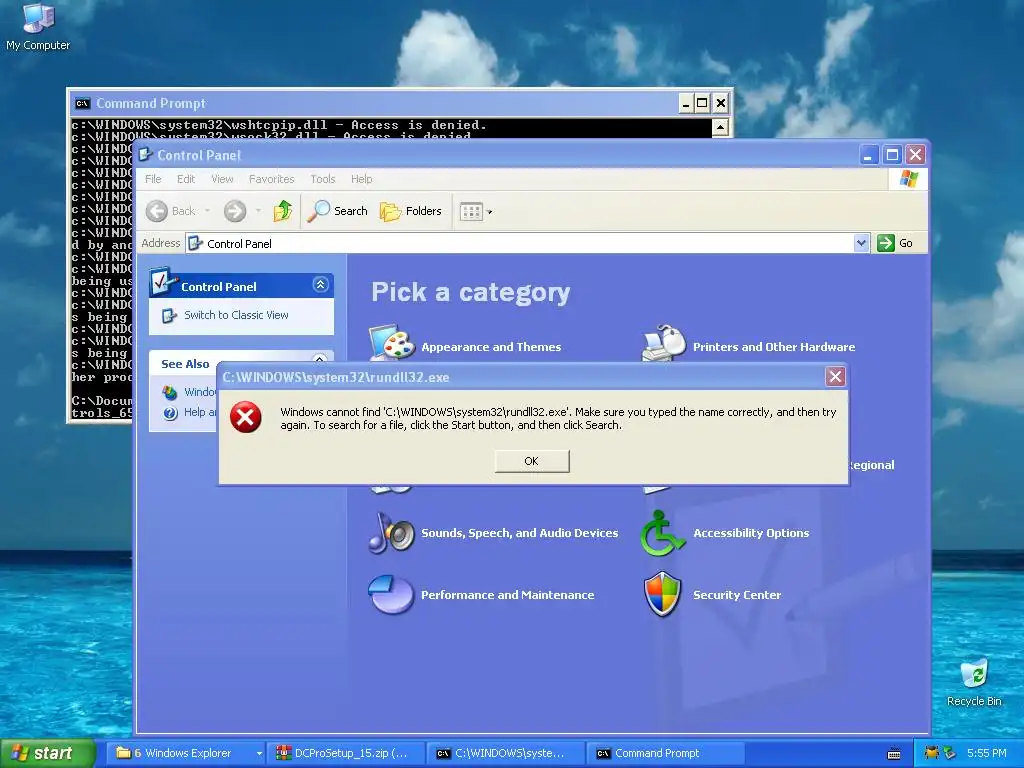Open the File menu in Control Panel
The image size is (1024, 768).
point(153,179)
